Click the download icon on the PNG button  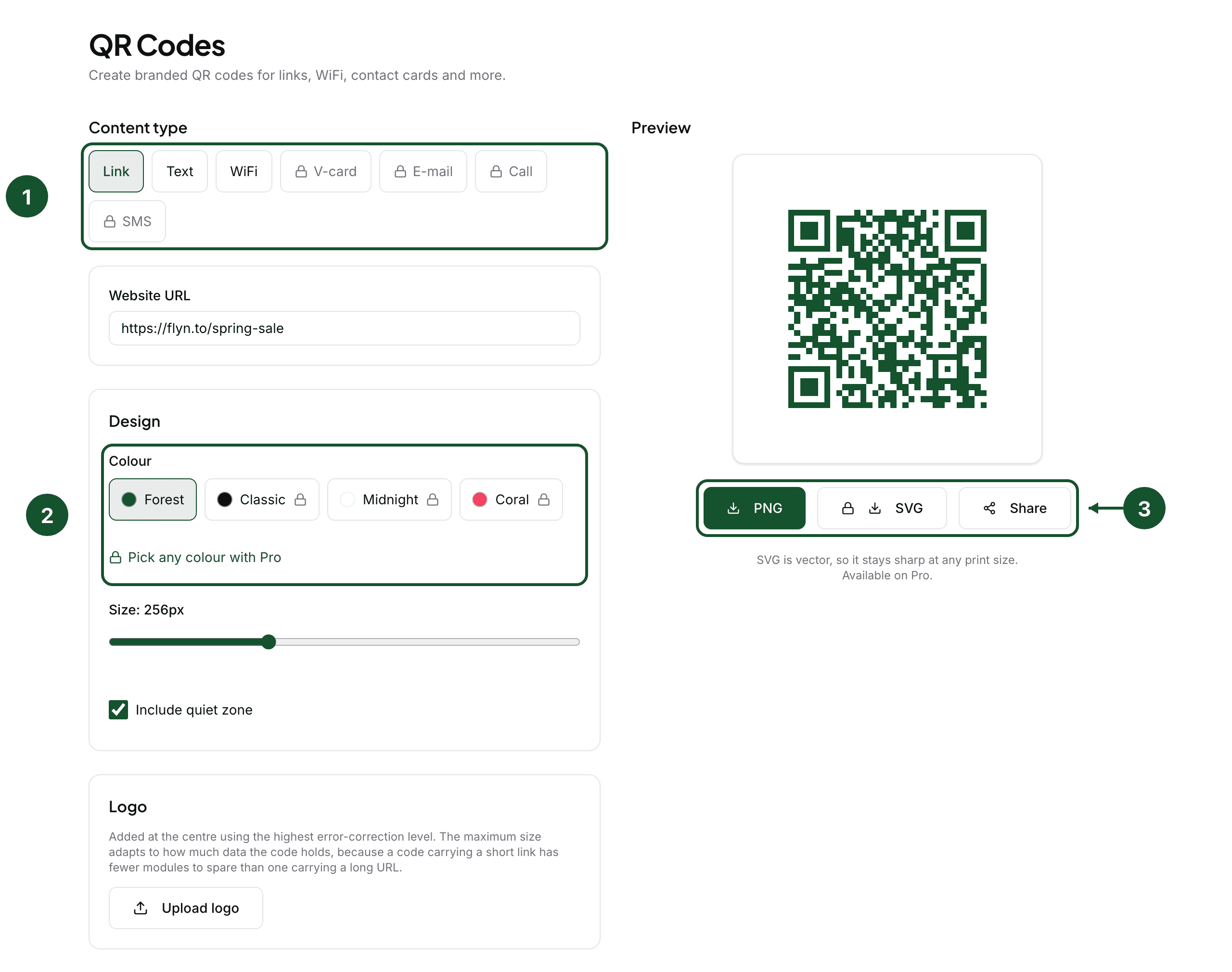(x=733, y=508)
